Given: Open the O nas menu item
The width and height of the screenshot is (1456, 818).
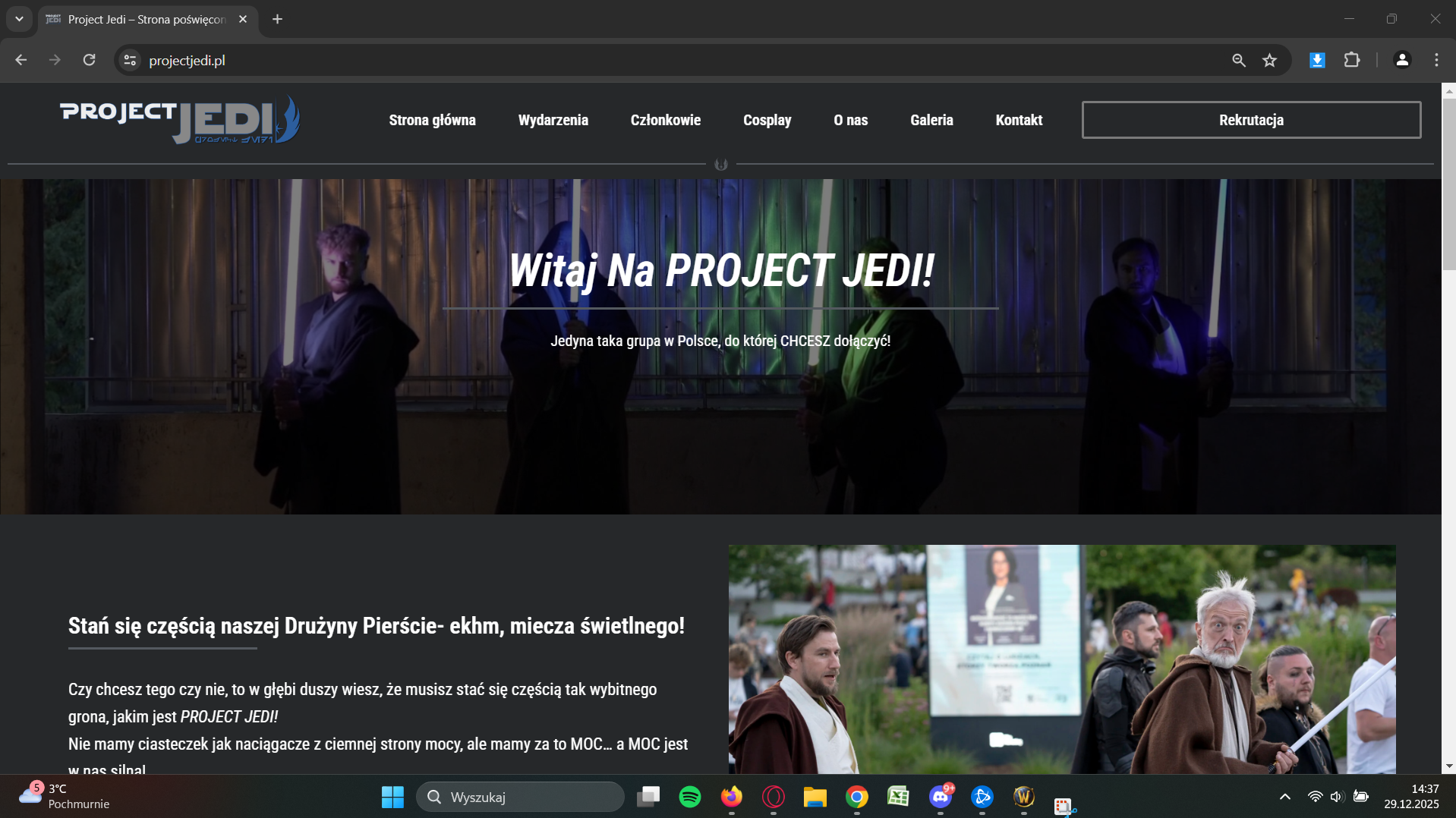Looking at the screenshot, I should [850, 120].
